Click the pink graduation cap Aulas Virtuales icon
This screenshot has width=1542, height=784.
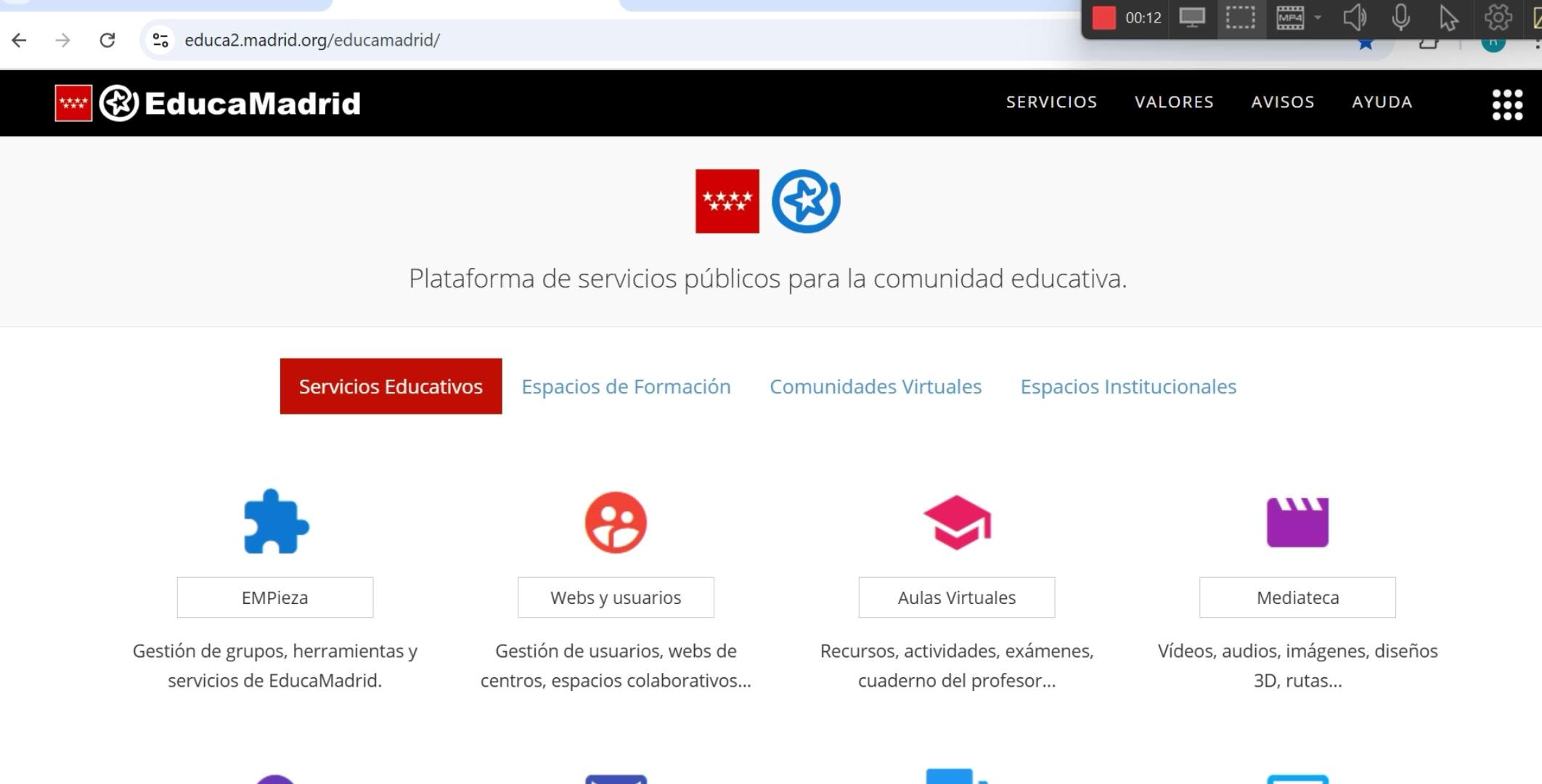(x=957, y=523)
